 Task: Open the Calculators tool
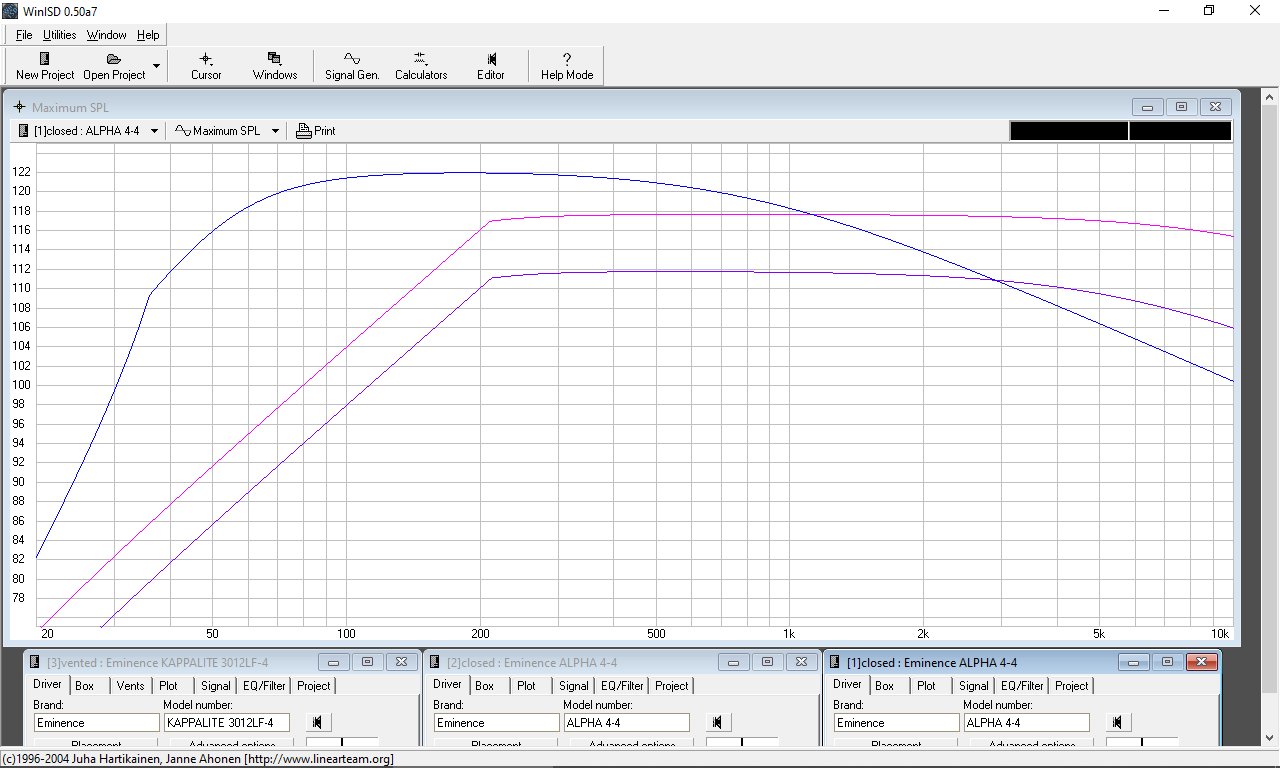click(421, 66)
